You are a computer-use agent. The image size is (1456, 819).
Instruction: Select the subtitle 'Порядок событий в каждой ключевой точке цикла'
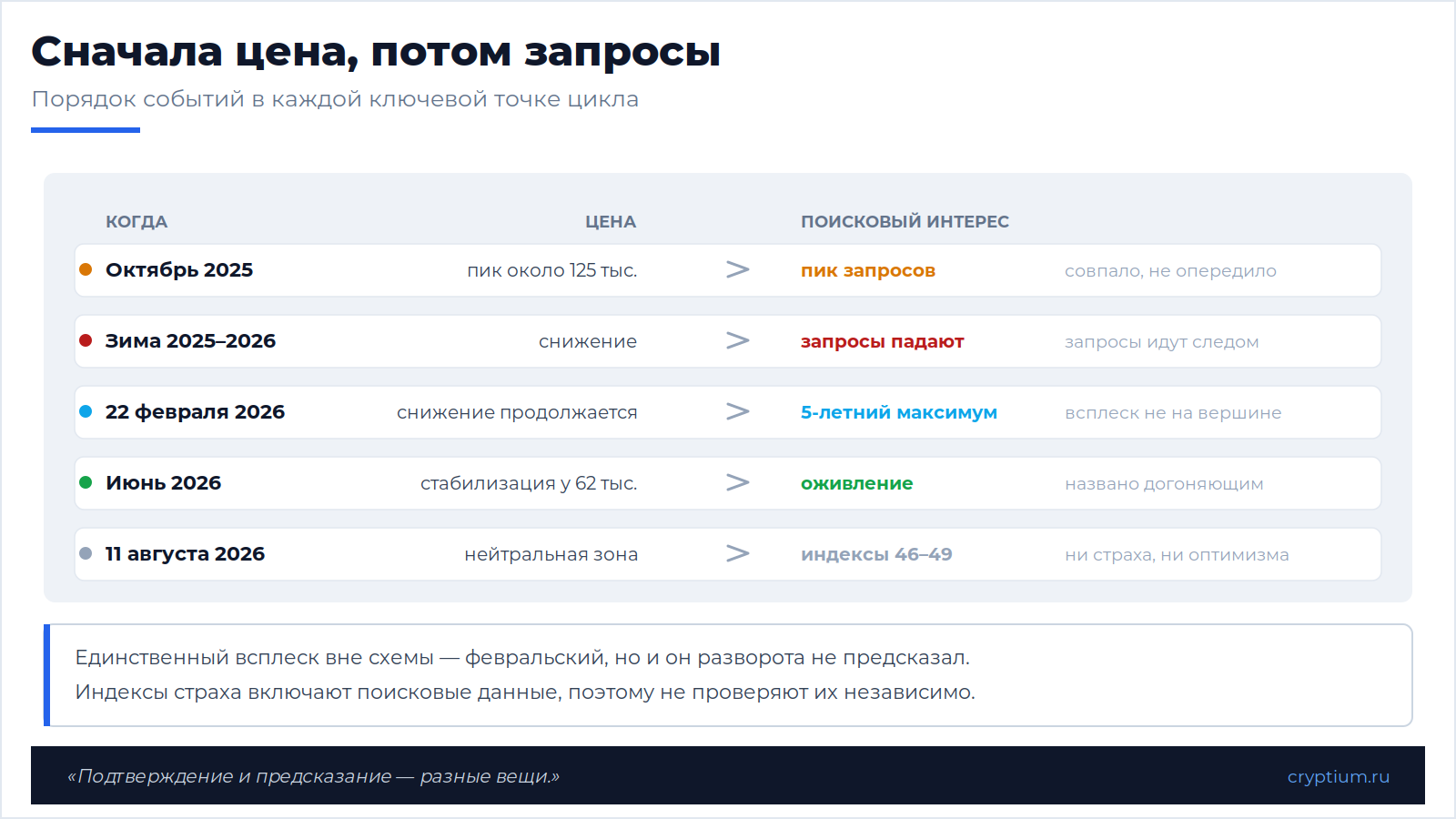[335, 99]
